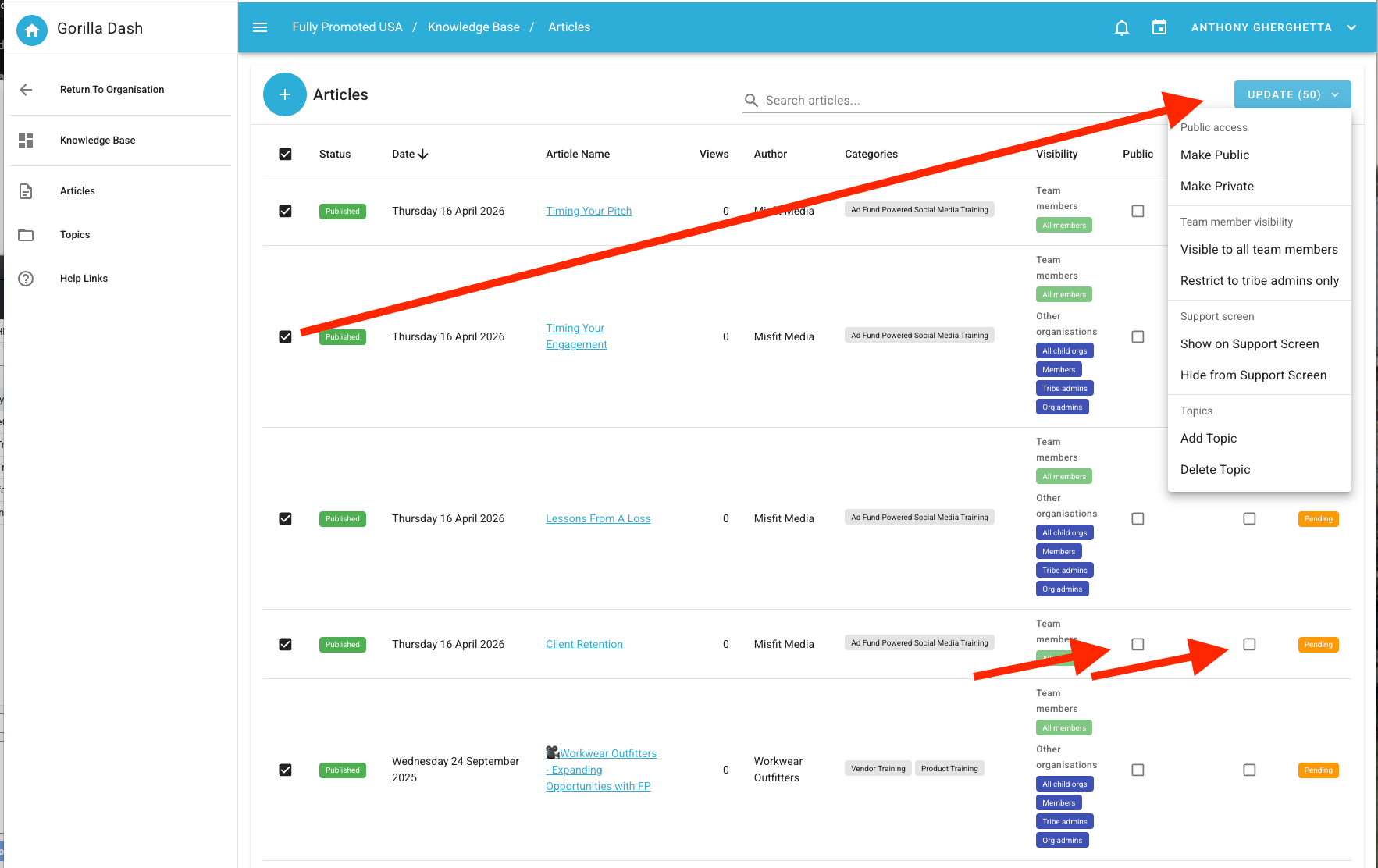Click the Date sort arrow
Image resolution: width=1378 pixels, height=868 pixels.
(x=423, y=155)
